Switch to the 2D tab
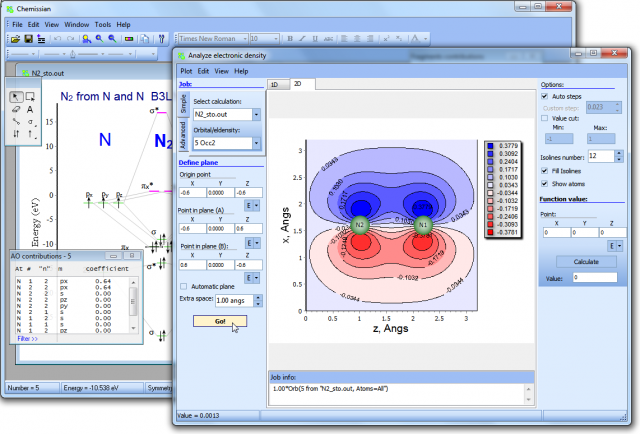This screenshot has height=434, width=640. tap(302, 84)
